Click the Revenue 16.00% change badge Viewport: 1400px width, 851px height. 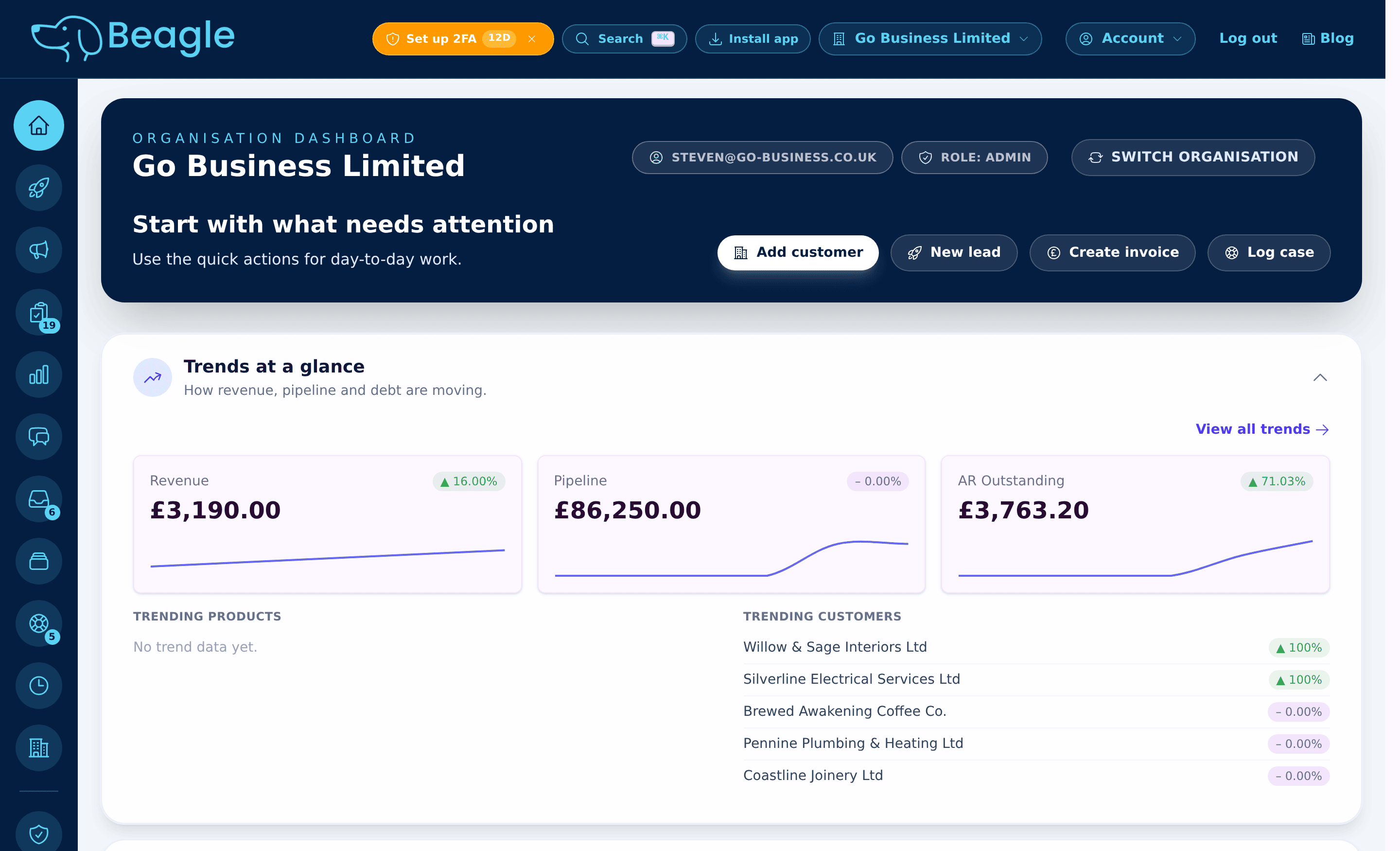pyautogui.click(x=469, y=481)
